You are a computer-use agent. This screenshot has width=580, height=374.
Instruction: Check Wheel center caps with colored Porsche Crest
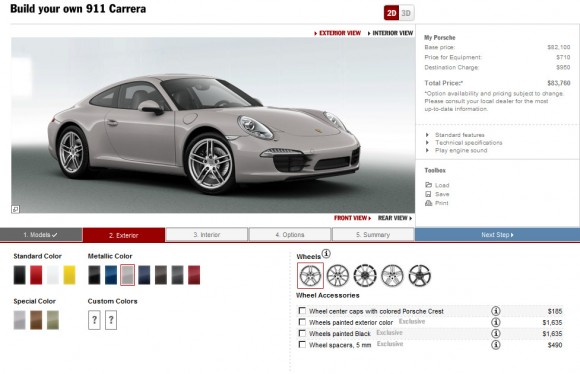point(302,311)
